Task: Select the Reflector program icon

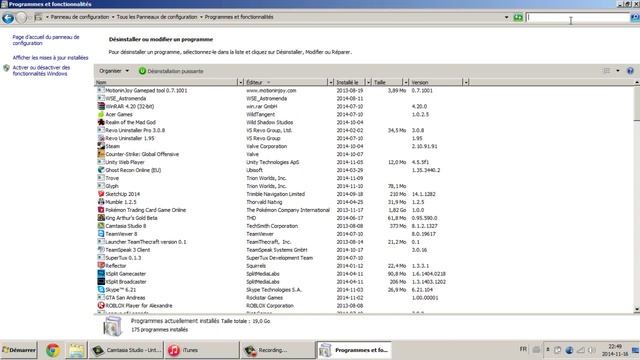Action: pos(101,265)
